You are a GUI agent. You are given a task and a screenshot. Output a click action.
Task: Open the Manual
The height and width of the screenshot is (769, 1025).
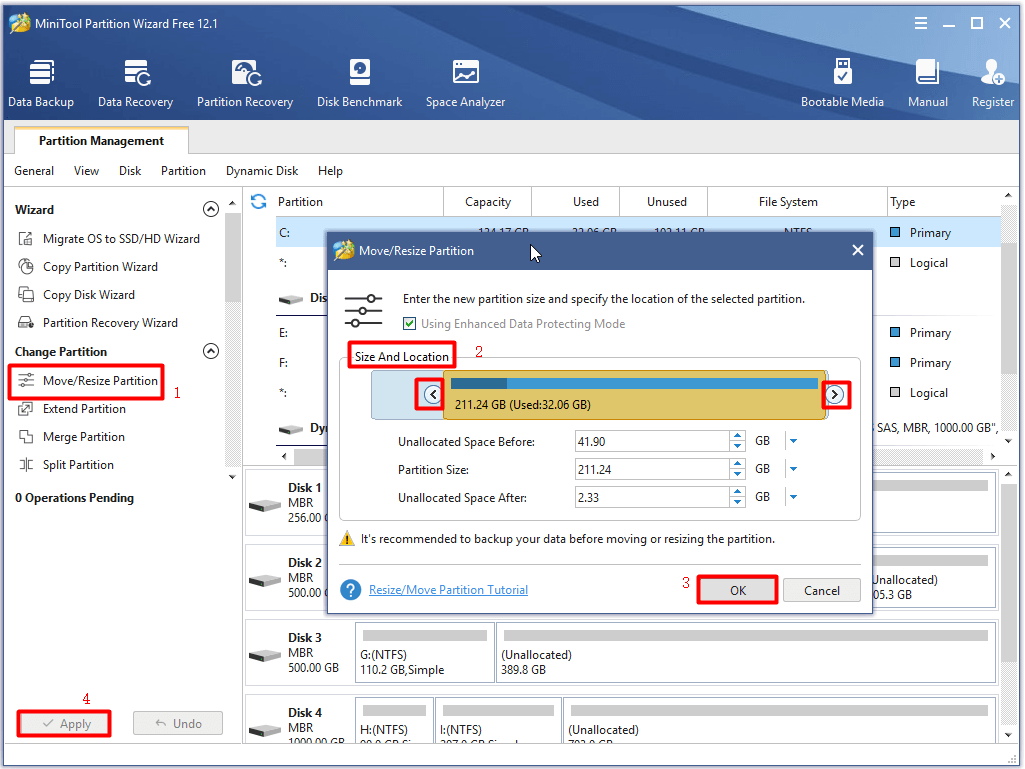[928, 84]
